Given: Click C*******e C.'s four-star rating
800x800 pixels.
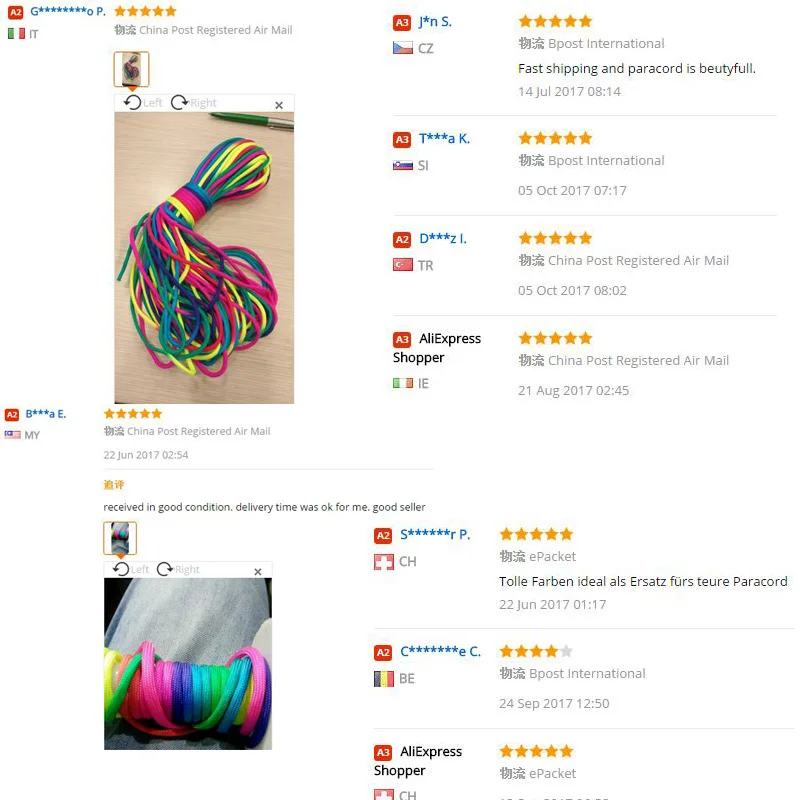Looking at the screenshot, I should 536,651.
